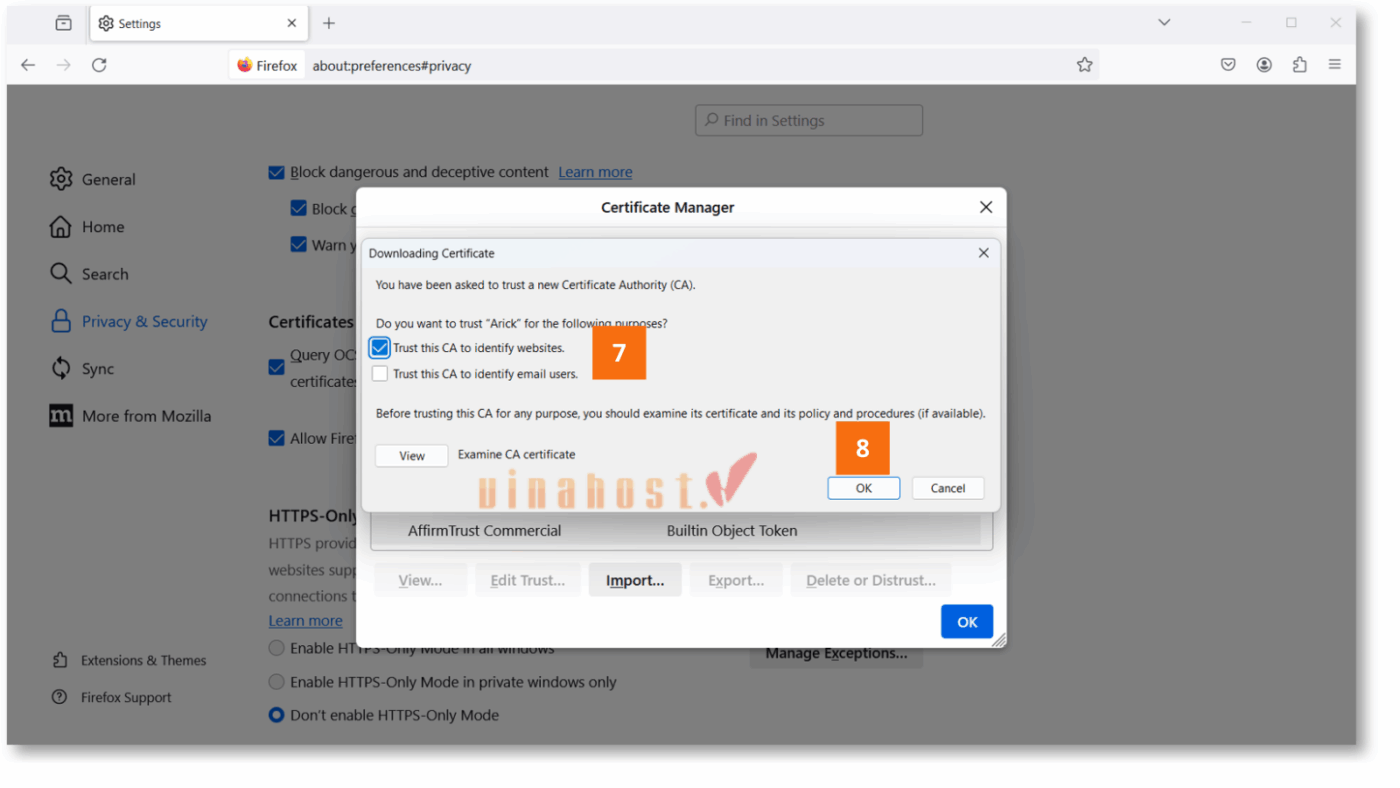The width and height of the screenshot is (1400, 788).
Task: Click the Find in Settings search field
Action: [x=809, y=120]
